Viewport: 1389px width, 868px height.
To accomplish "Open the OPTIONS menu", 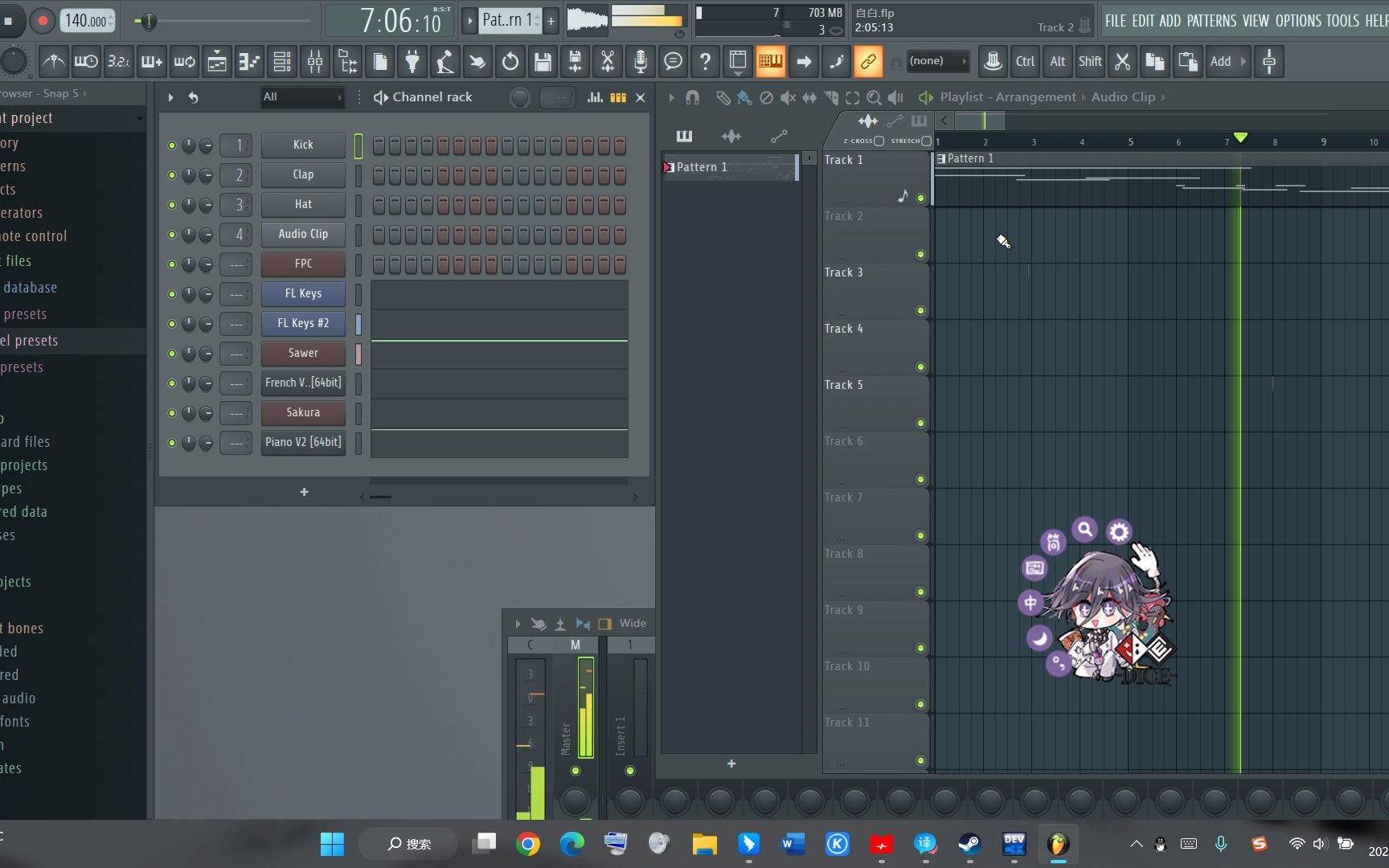I will pos(1299,21).
